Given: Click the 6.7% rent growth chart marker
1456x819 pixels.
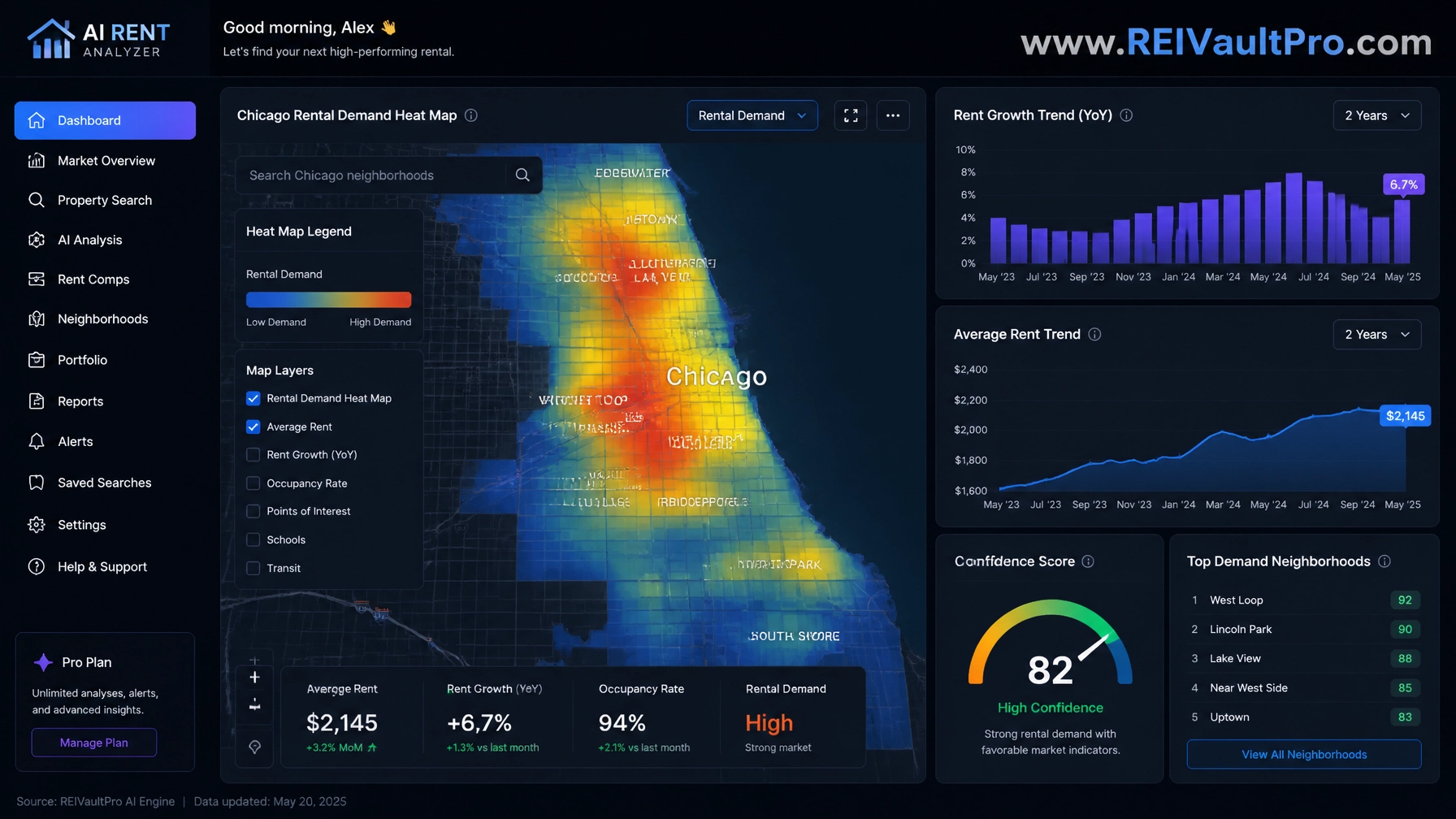Looking at the screenshot, I should click(x=1403, y=184).
